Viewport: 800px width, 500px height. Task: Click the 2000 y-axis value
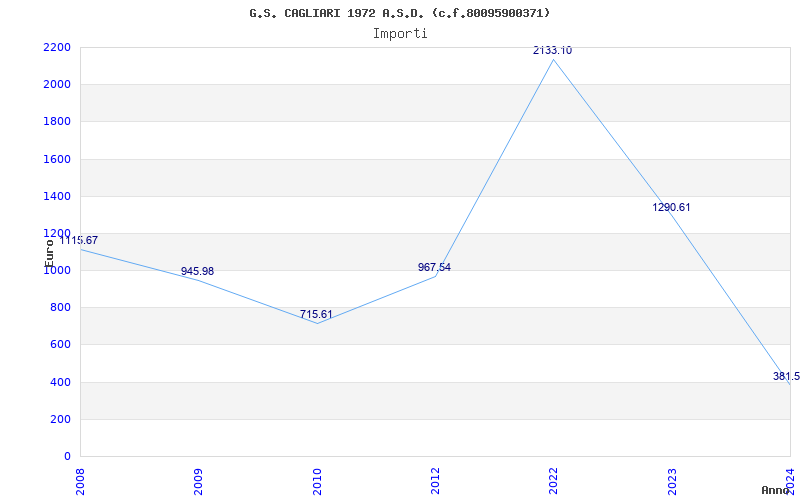click(57, 85)
